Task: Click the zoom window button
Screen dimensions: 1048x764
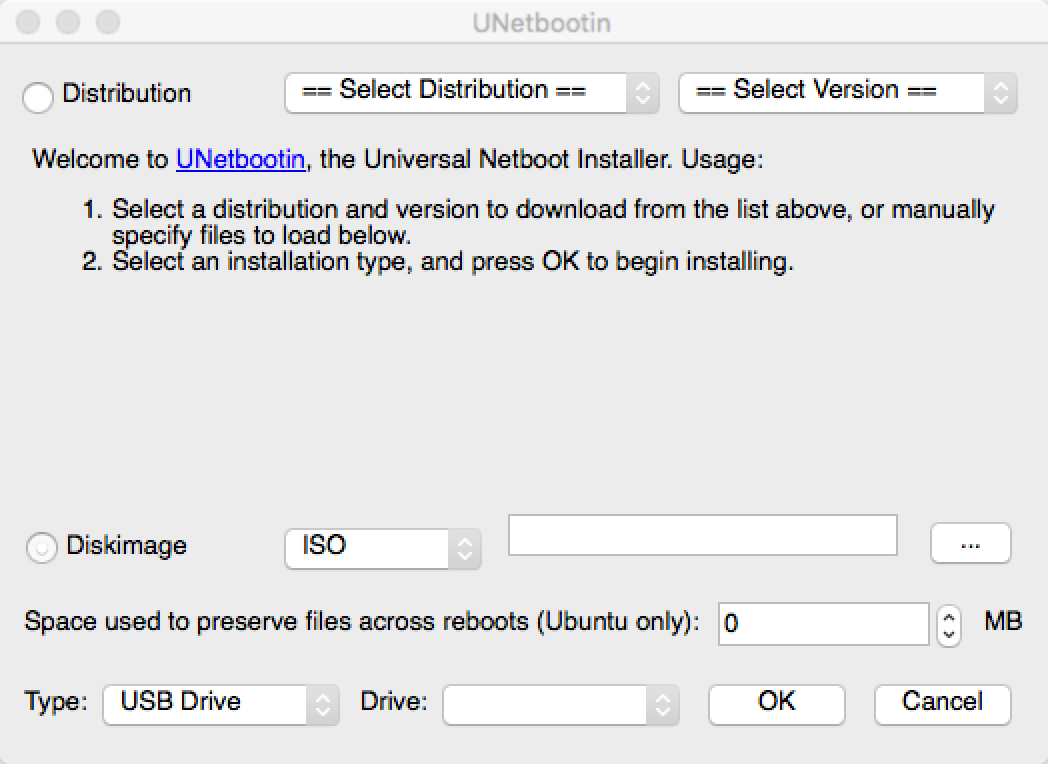Action: [108, 22]
